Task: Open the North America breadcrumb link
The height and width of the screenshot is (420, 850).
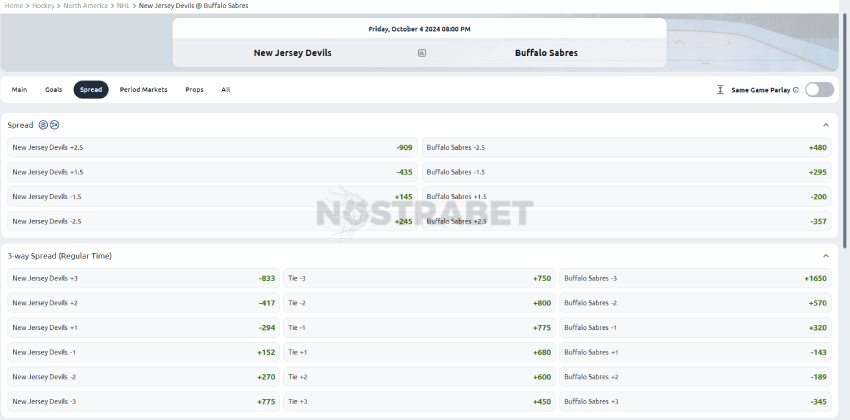Action: 86,5
